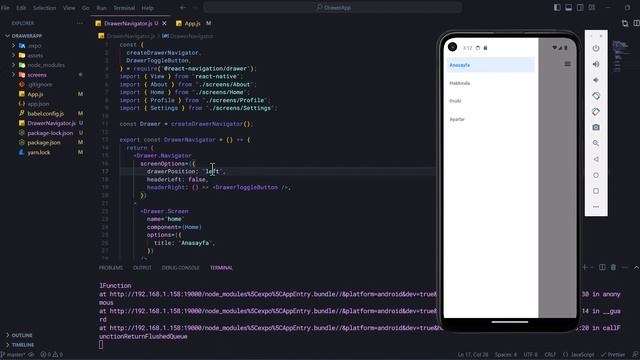Expand the .expo folder

13,46
